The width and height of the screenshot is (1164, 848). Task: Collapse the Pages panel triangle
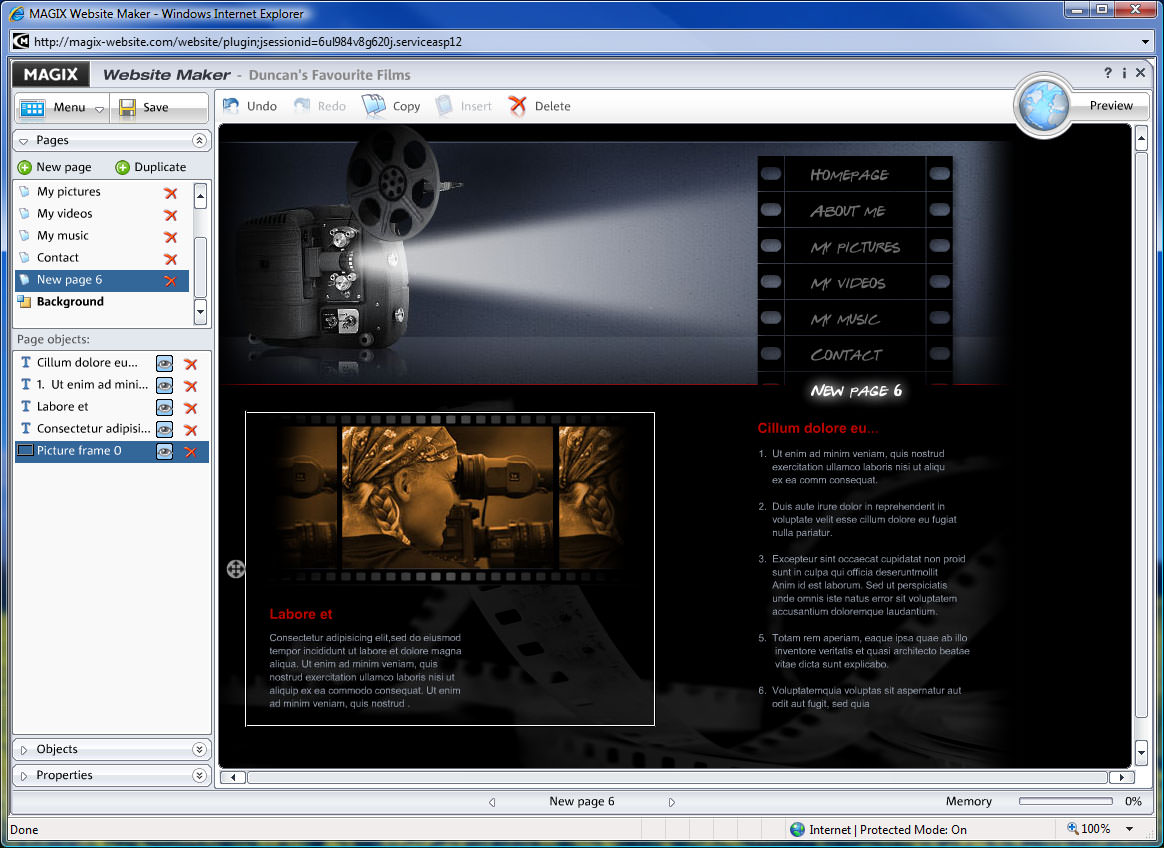(x=24, y=140)
